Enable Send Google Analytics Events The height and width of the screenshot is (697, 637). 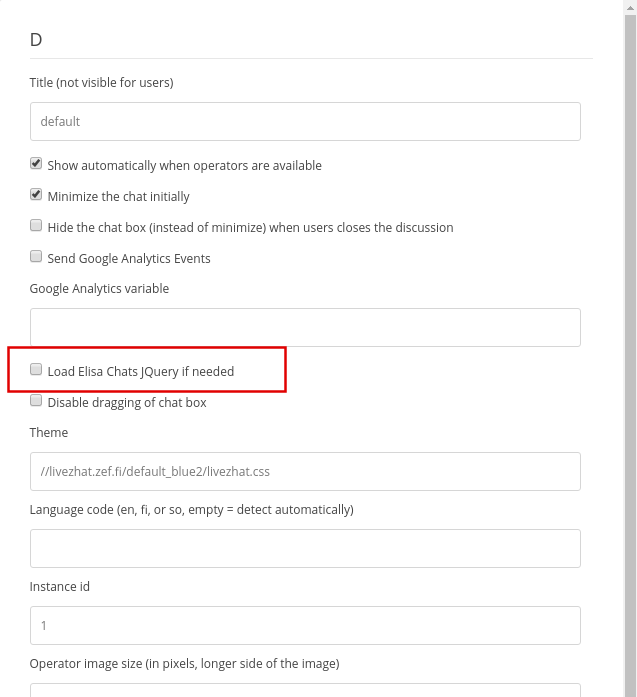pos(36,256)
